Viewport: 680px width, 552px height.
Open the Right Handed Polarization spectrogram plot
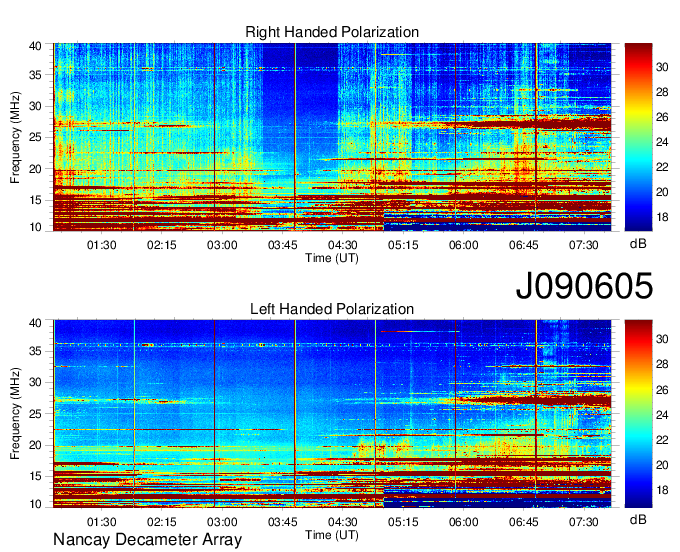click(x=332, y=137)
